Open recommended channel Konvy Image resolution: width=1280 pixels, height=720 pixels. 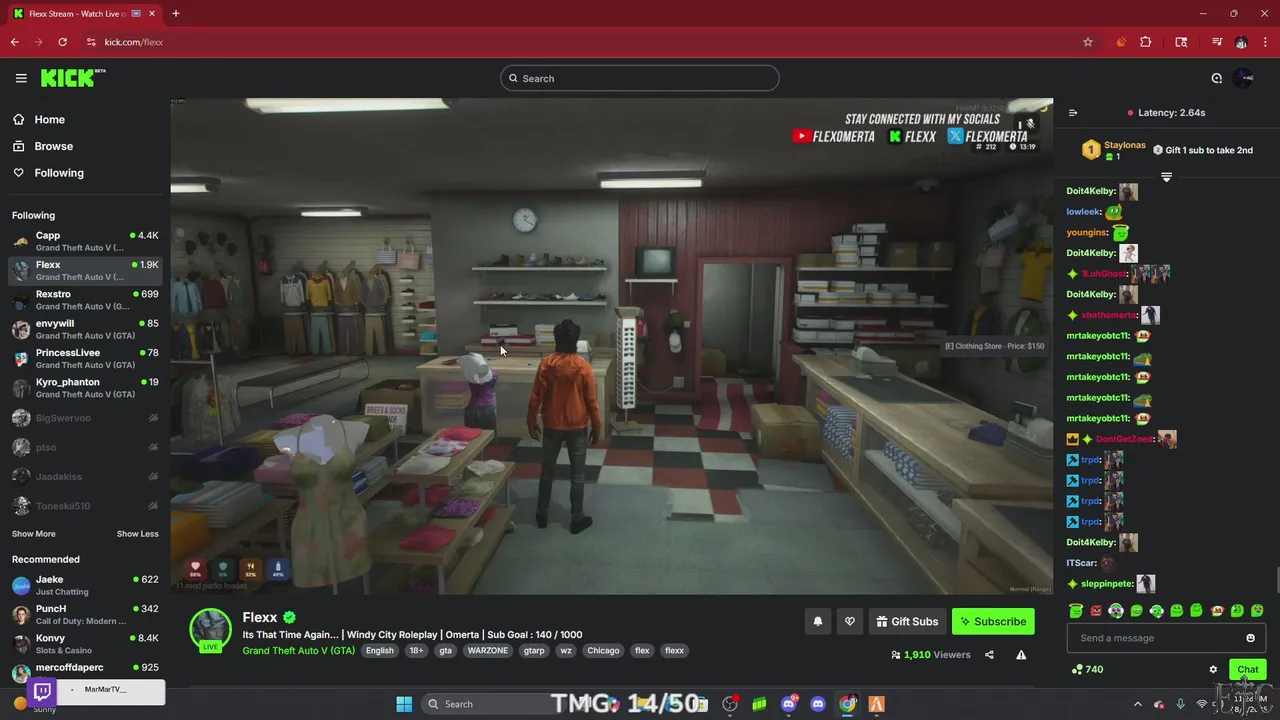[85, 644]
